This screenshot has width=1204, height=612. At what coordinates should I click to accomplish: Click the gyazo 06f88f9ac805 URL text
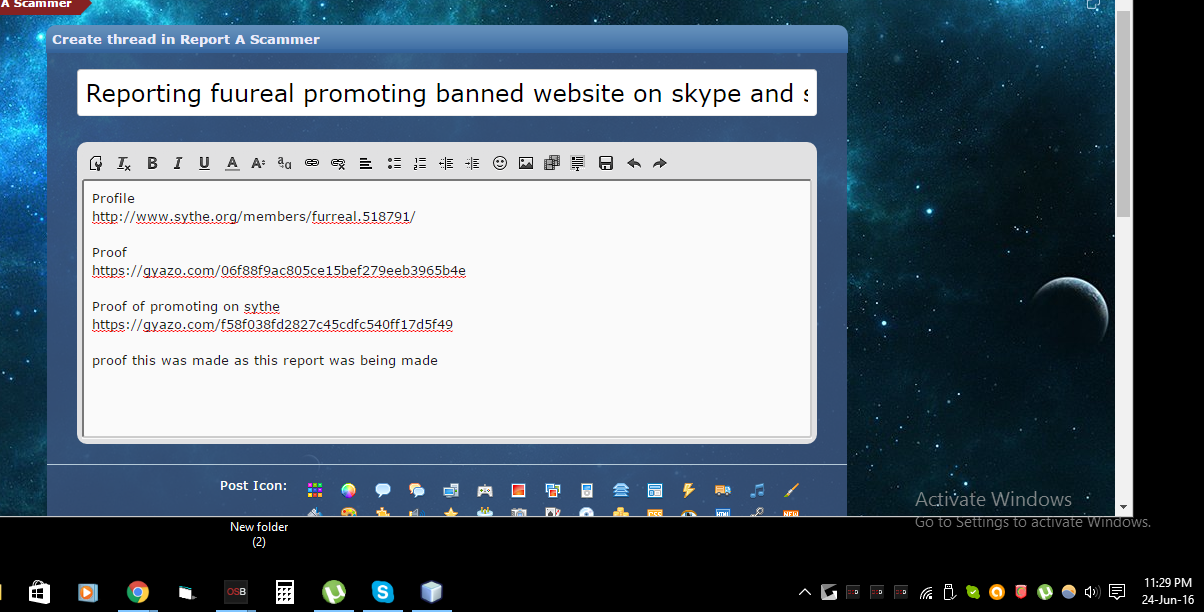coord(279,270)
